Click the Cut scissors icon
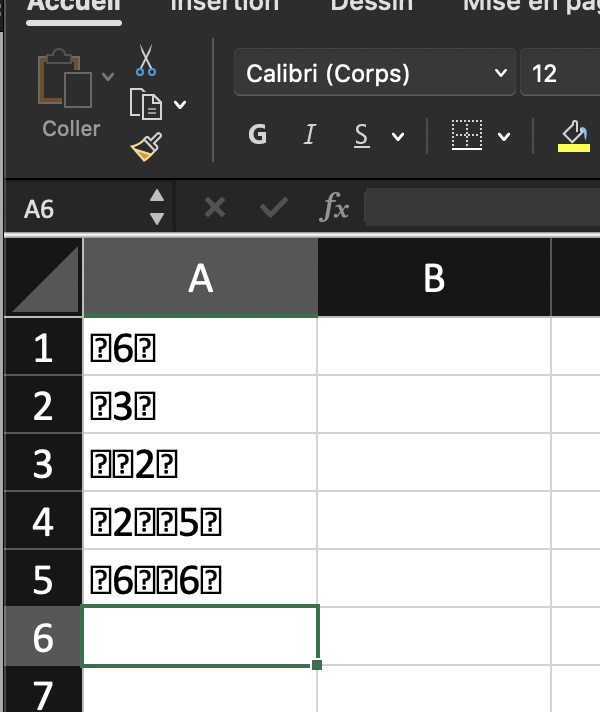Image resolution: width=600 pixels, height=712 pixels. point(146,60)
